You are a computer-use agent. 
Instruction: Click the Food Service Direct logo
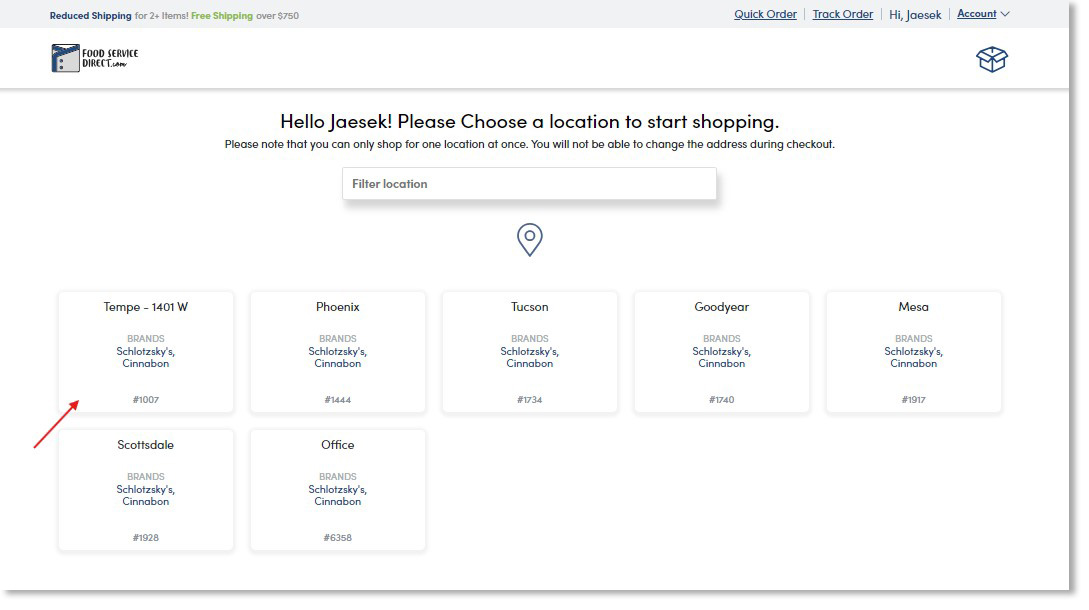[94, 58]
